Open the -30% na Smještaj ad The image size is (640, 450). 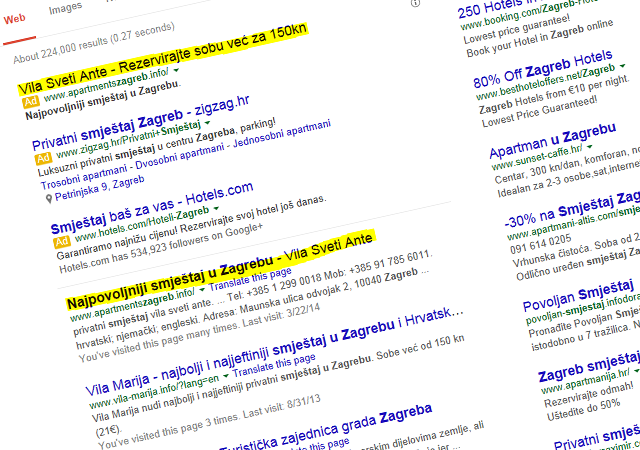pos(571,210)
